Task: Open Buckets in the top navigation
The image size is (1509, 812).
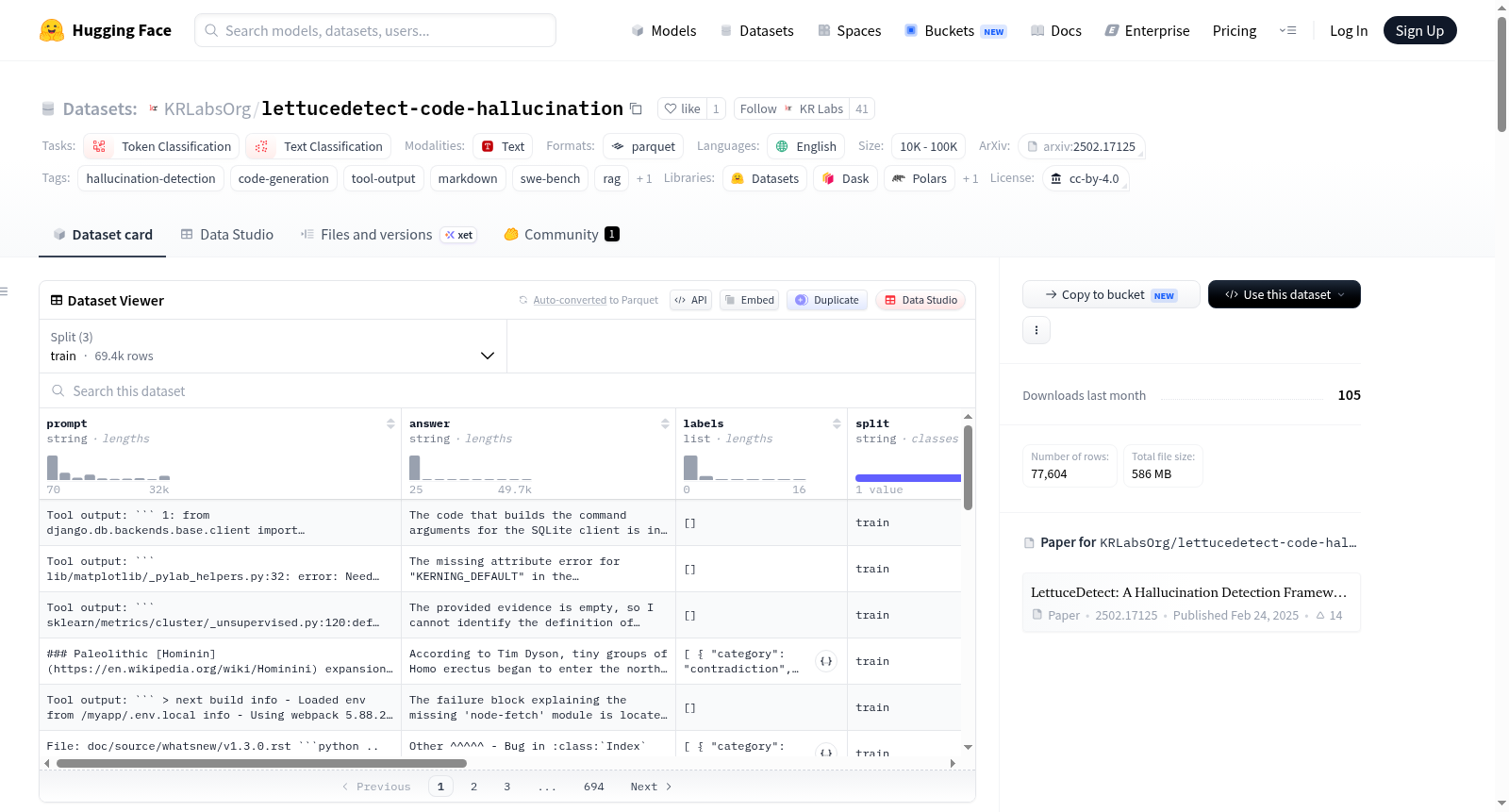Action: click(x=955, y=30)
